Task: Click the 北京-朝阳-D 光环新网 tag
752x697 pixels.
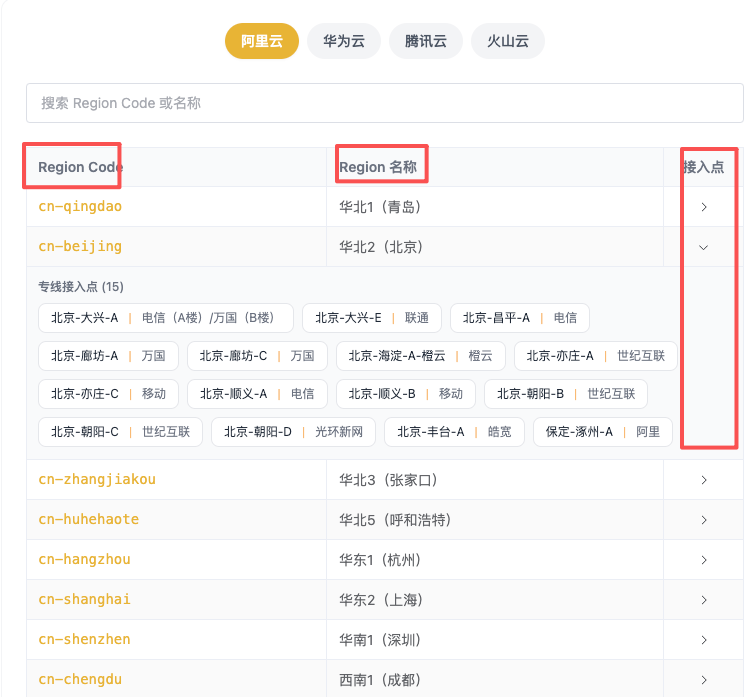Action: click(293, 432)
